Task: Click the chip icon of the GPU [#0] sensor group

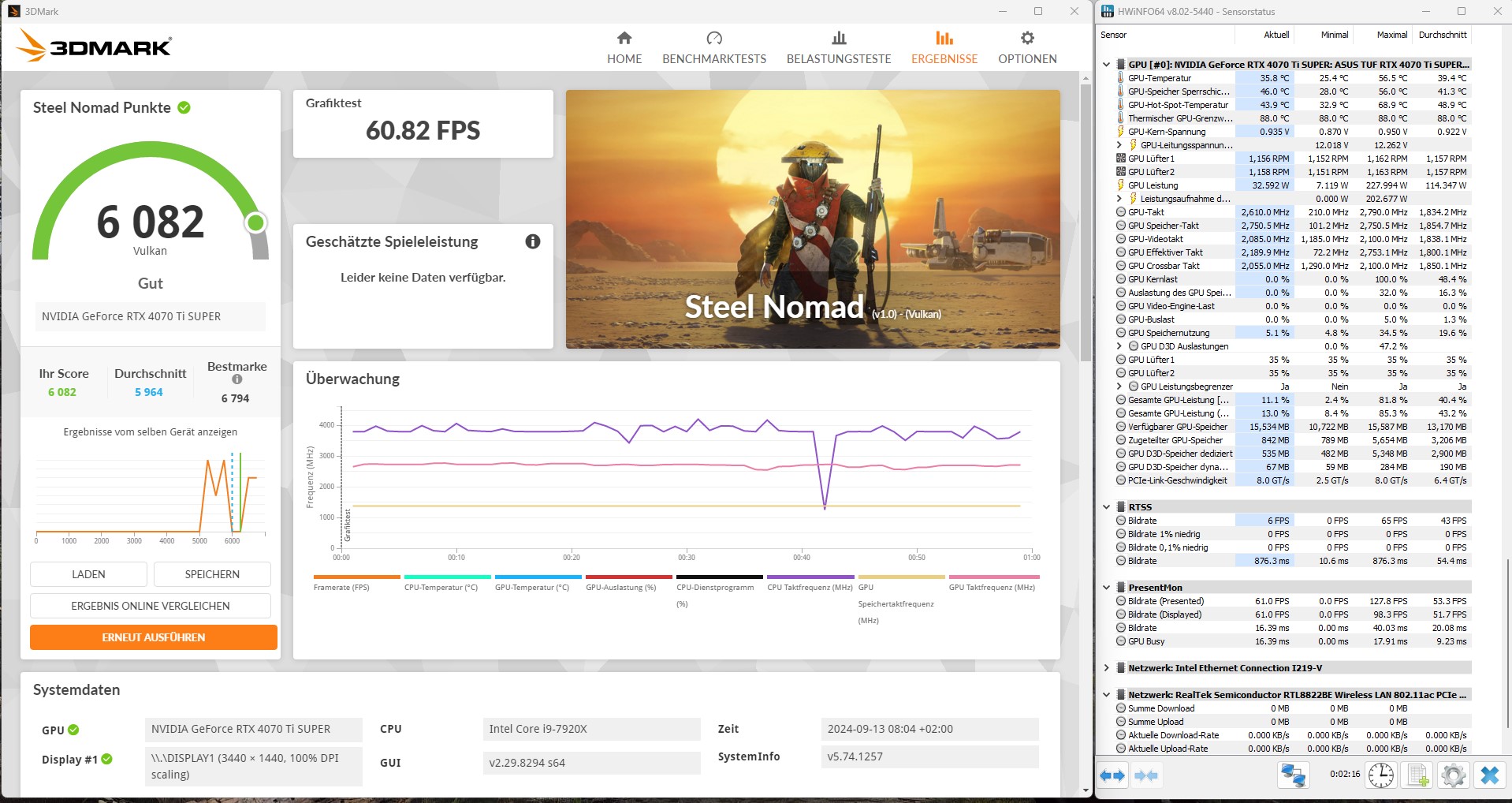Action: pos(1120,65)
